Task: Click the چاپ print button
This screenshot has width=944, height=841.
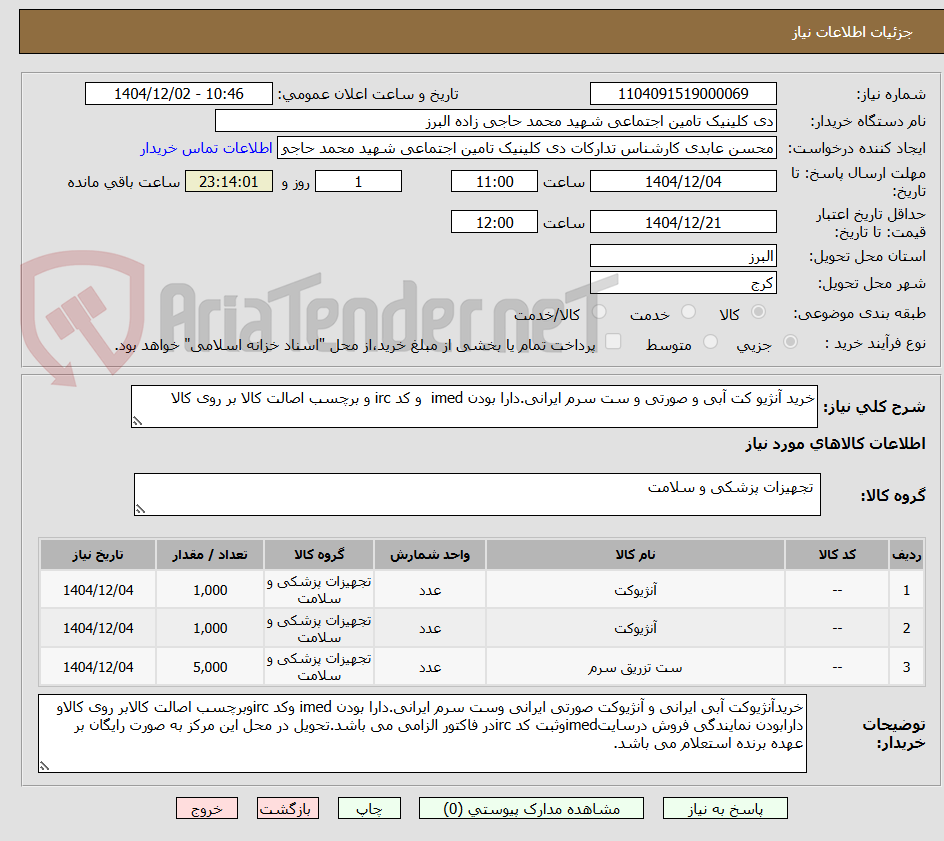Action: tap(369, 808)
